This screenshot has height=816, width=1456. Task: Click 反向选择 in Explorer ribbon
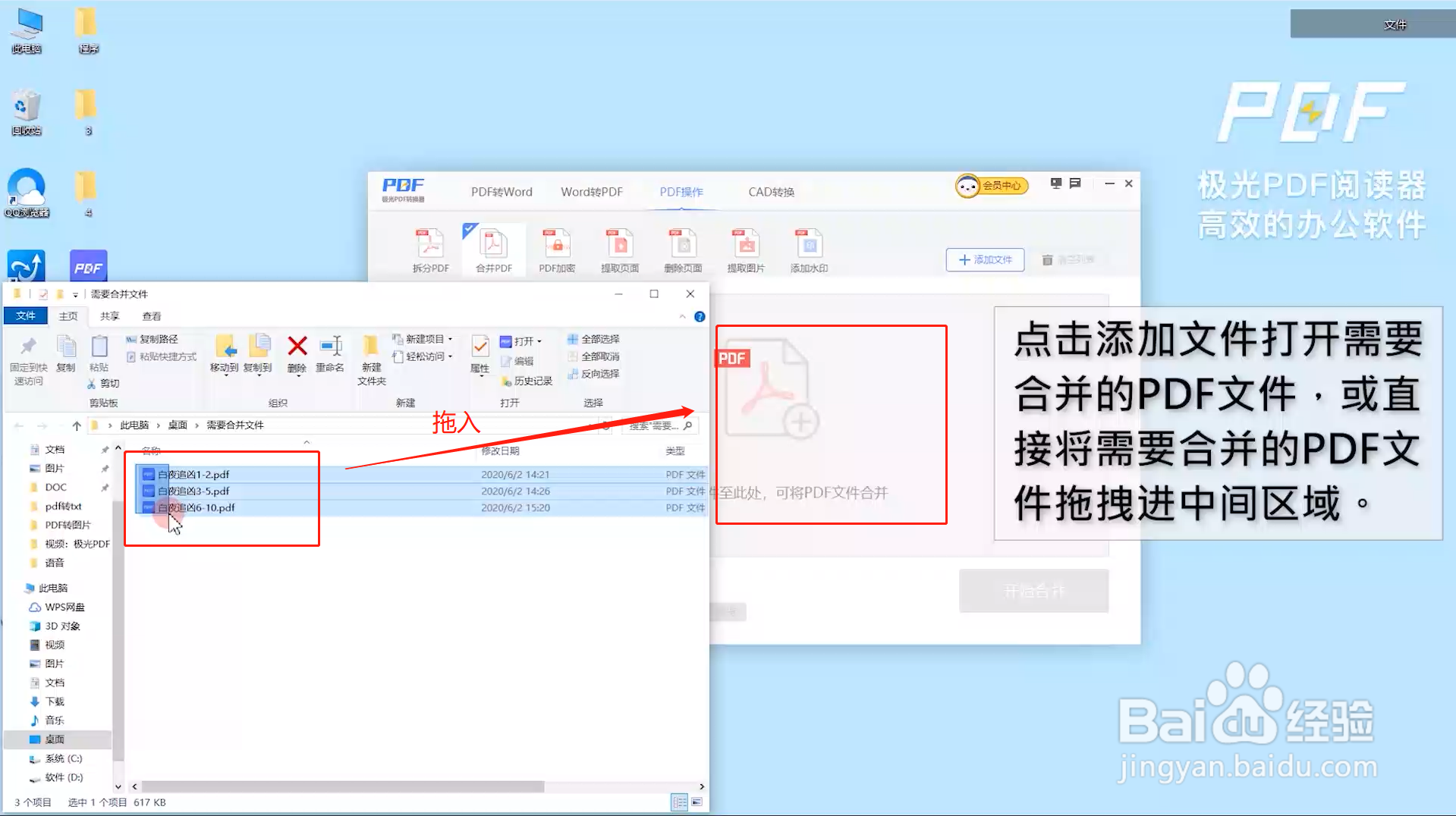(x=593, y=374)
